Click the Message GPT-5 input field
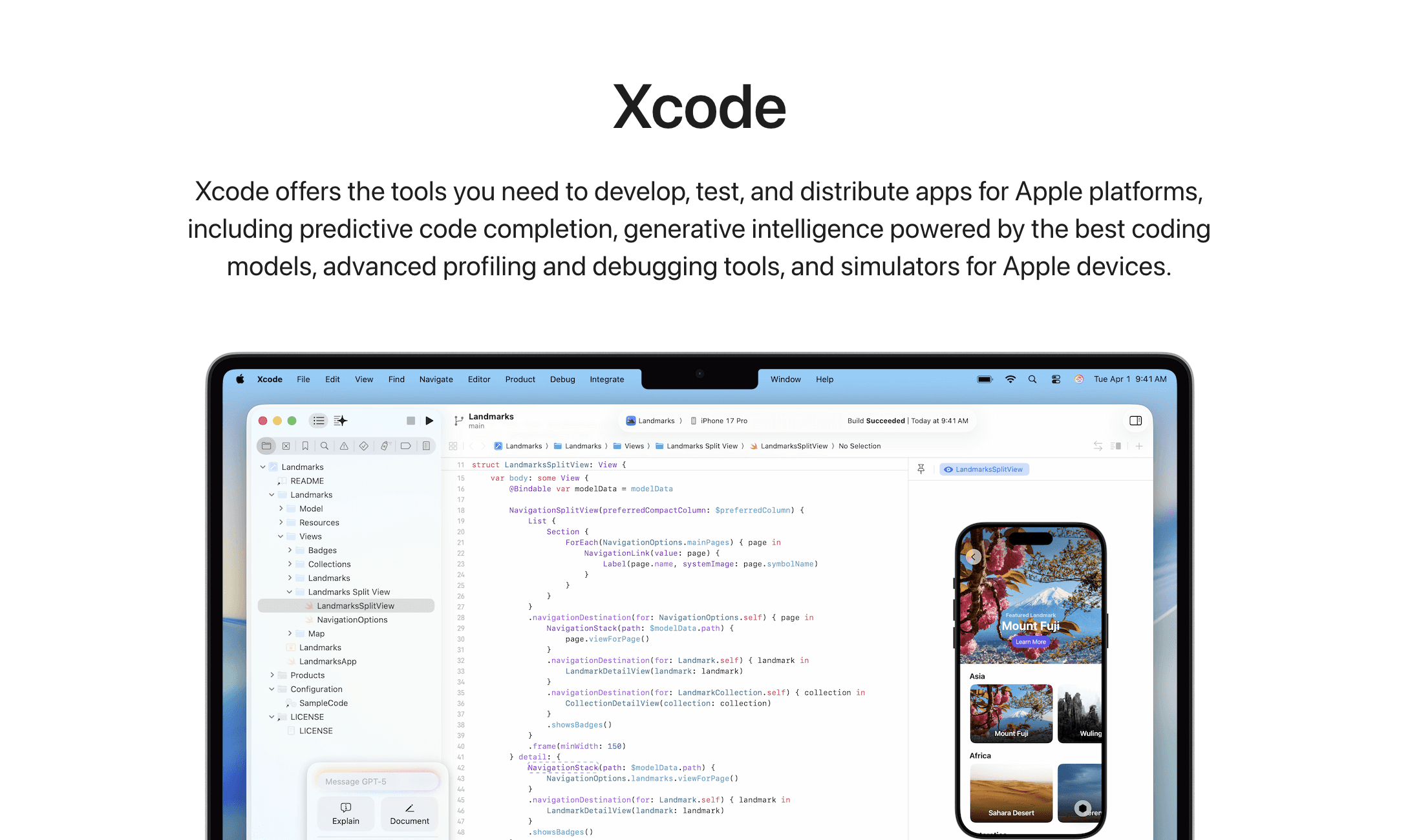 point(378,781)
